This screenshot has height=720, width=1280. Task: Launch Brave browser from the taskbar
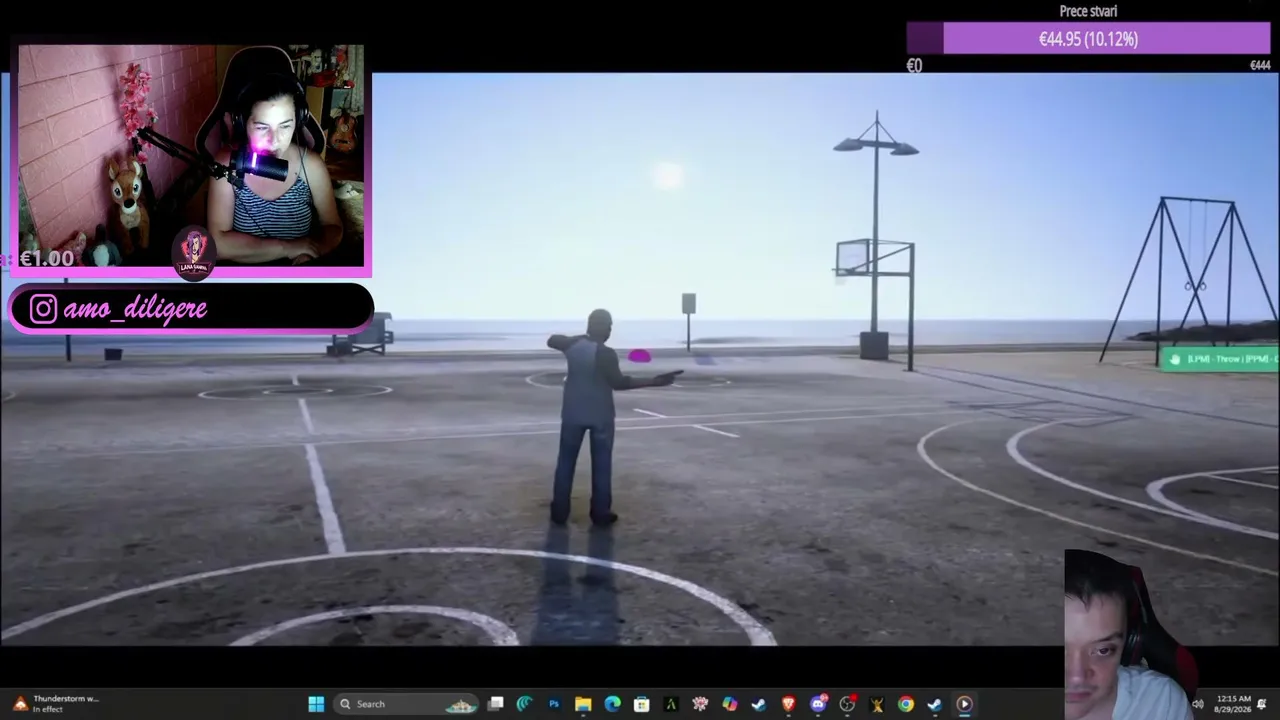pyautogui.click(x=788, y=704)
